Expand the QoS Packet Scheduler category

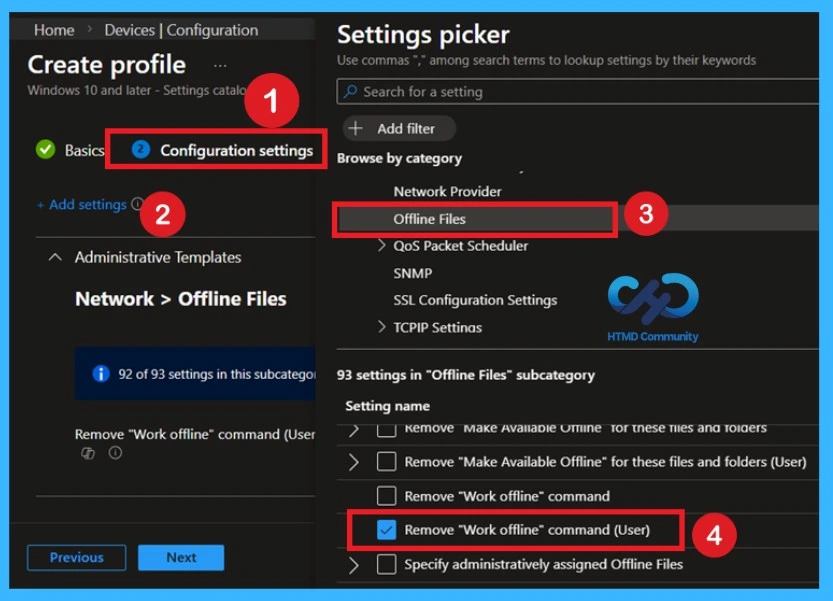click(x=381, y=245)
